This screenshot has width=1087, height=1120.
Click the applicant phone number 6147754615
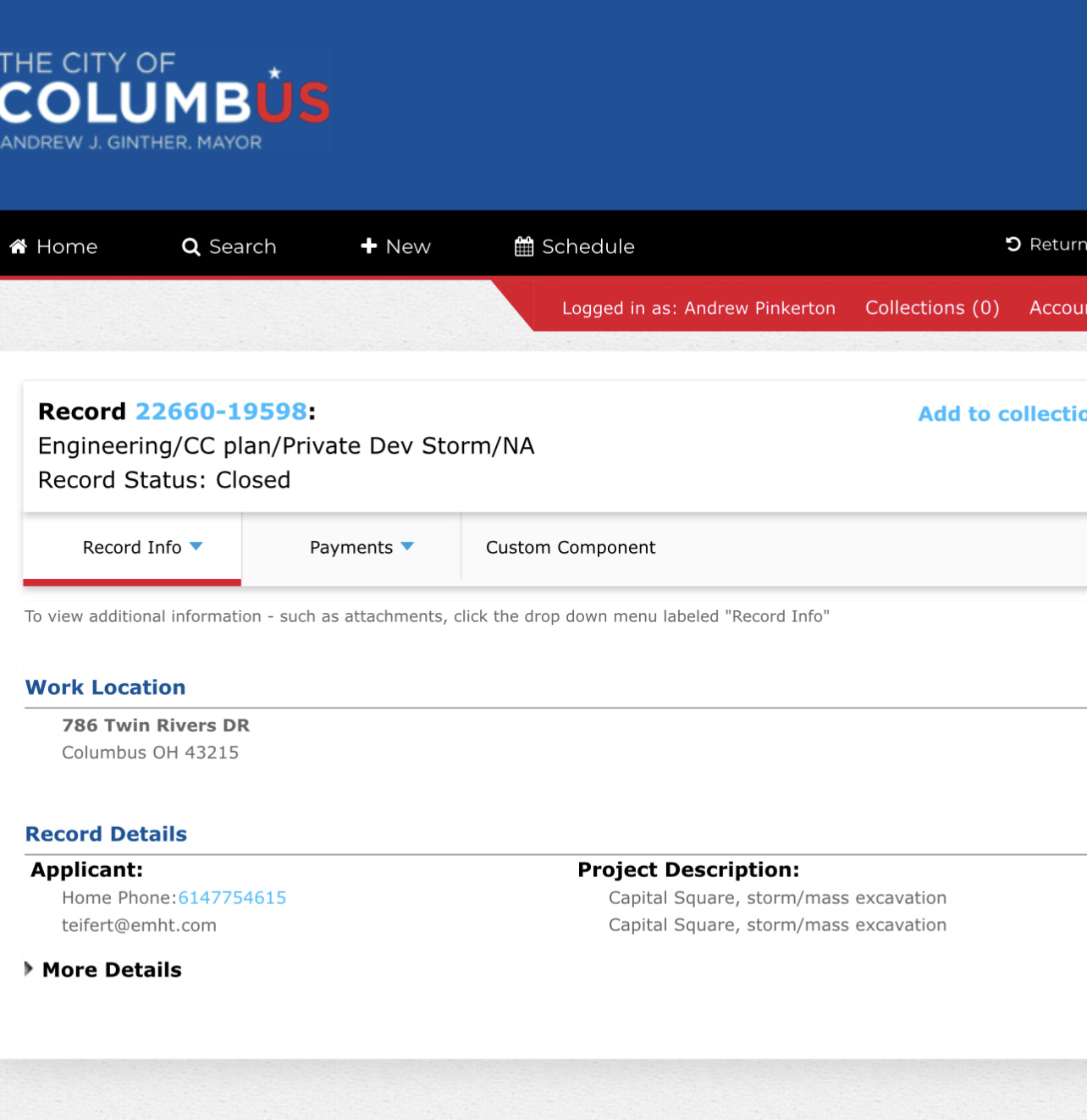click(x=232, y=897)
